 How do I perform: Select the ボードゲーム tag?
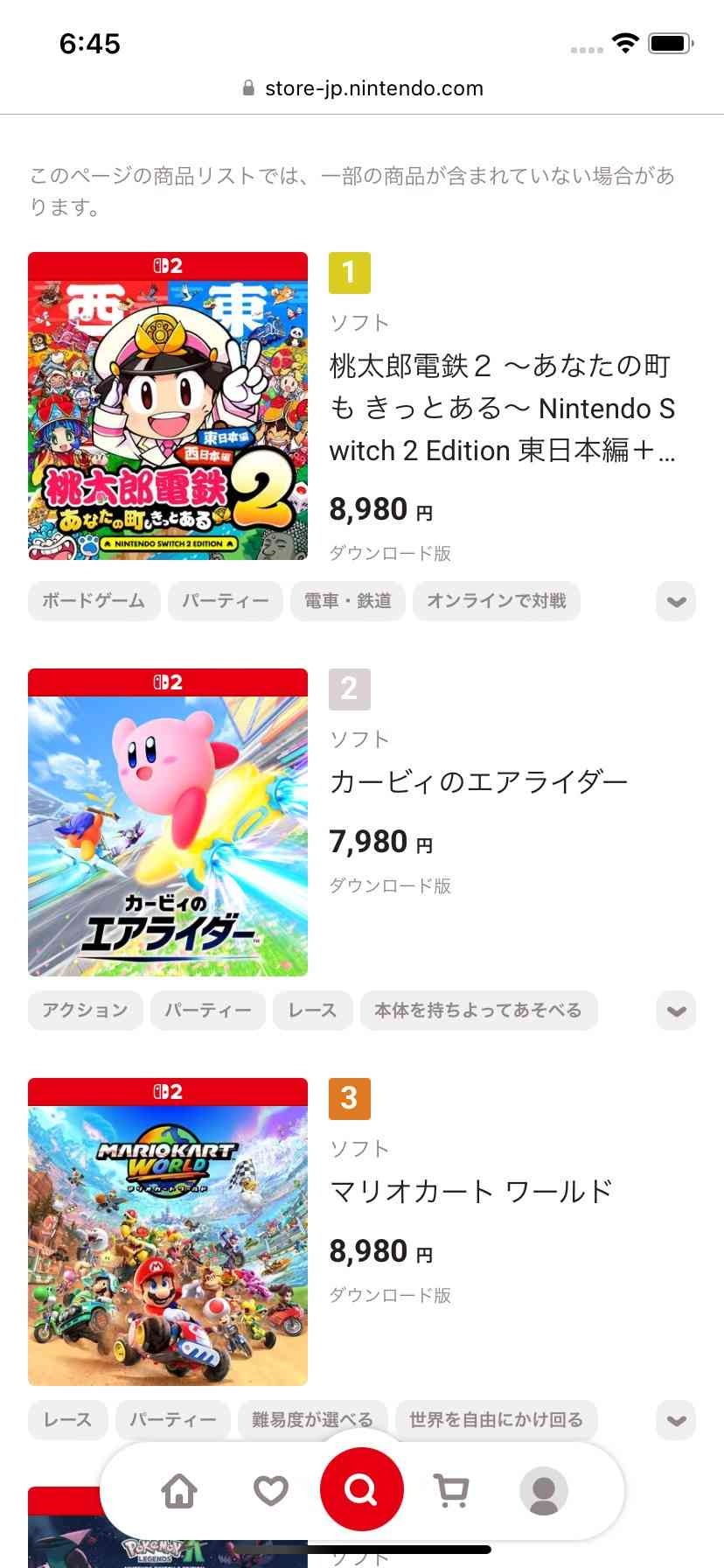[x=94, y=601]
